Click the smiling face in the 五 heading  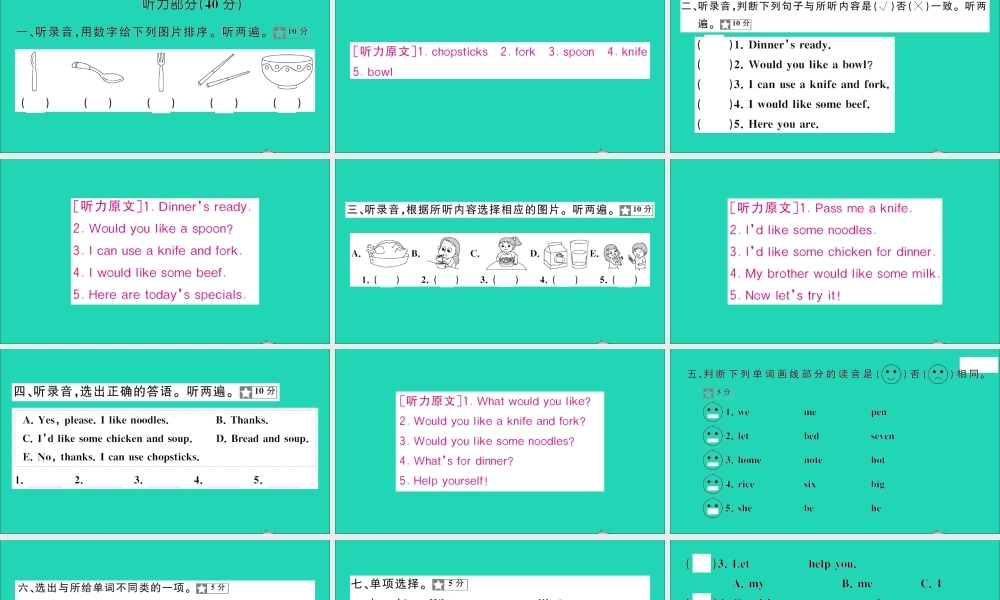coord(890,374)
